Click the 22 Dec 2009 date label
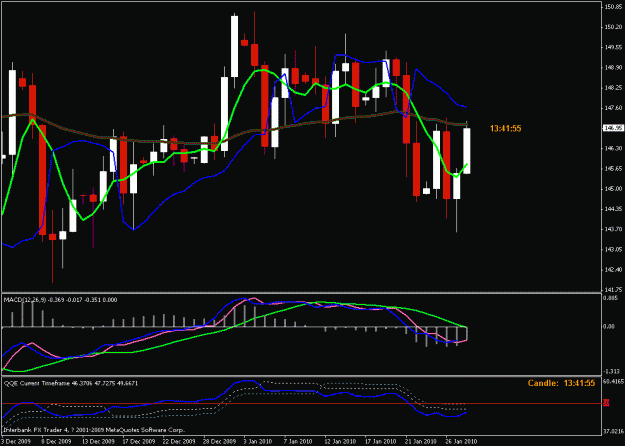 click(179, 442)
